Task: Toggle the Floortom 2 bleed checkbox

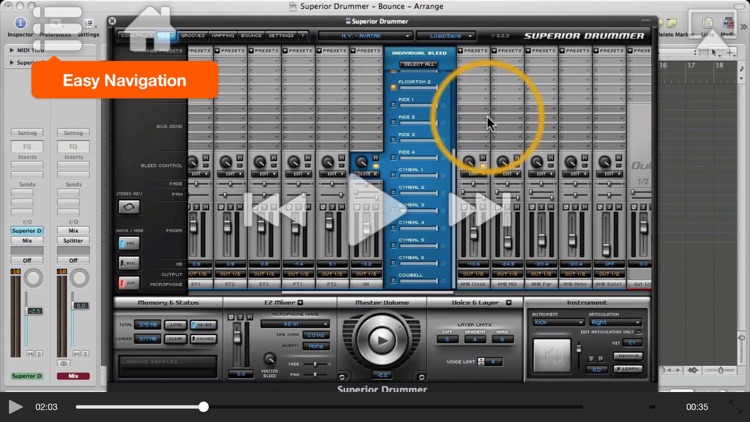Action: (x=394, y=87)
